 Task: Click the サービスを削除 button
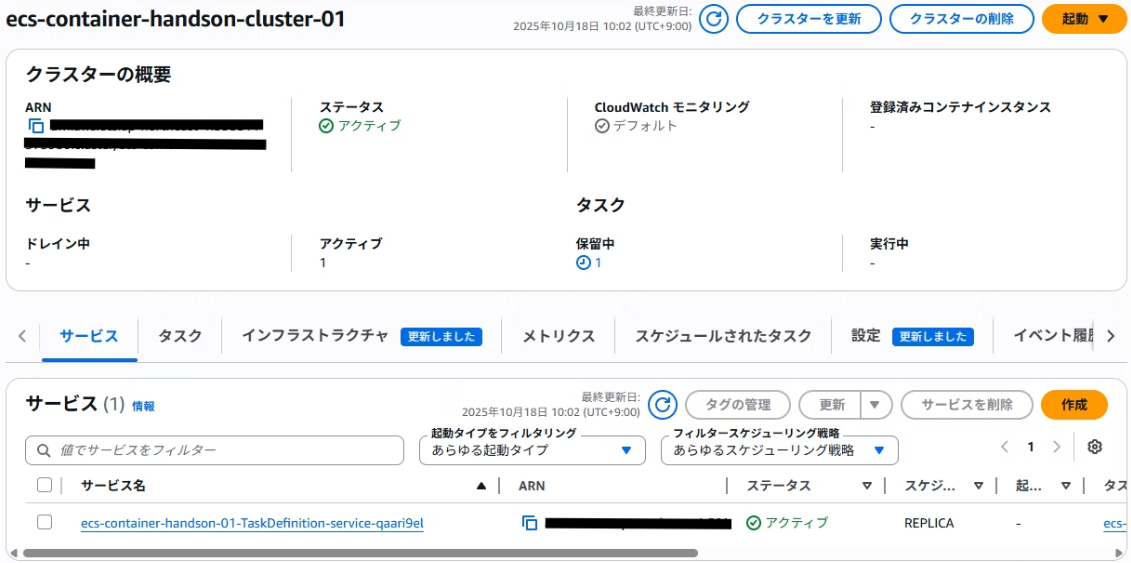pos(967,405)
